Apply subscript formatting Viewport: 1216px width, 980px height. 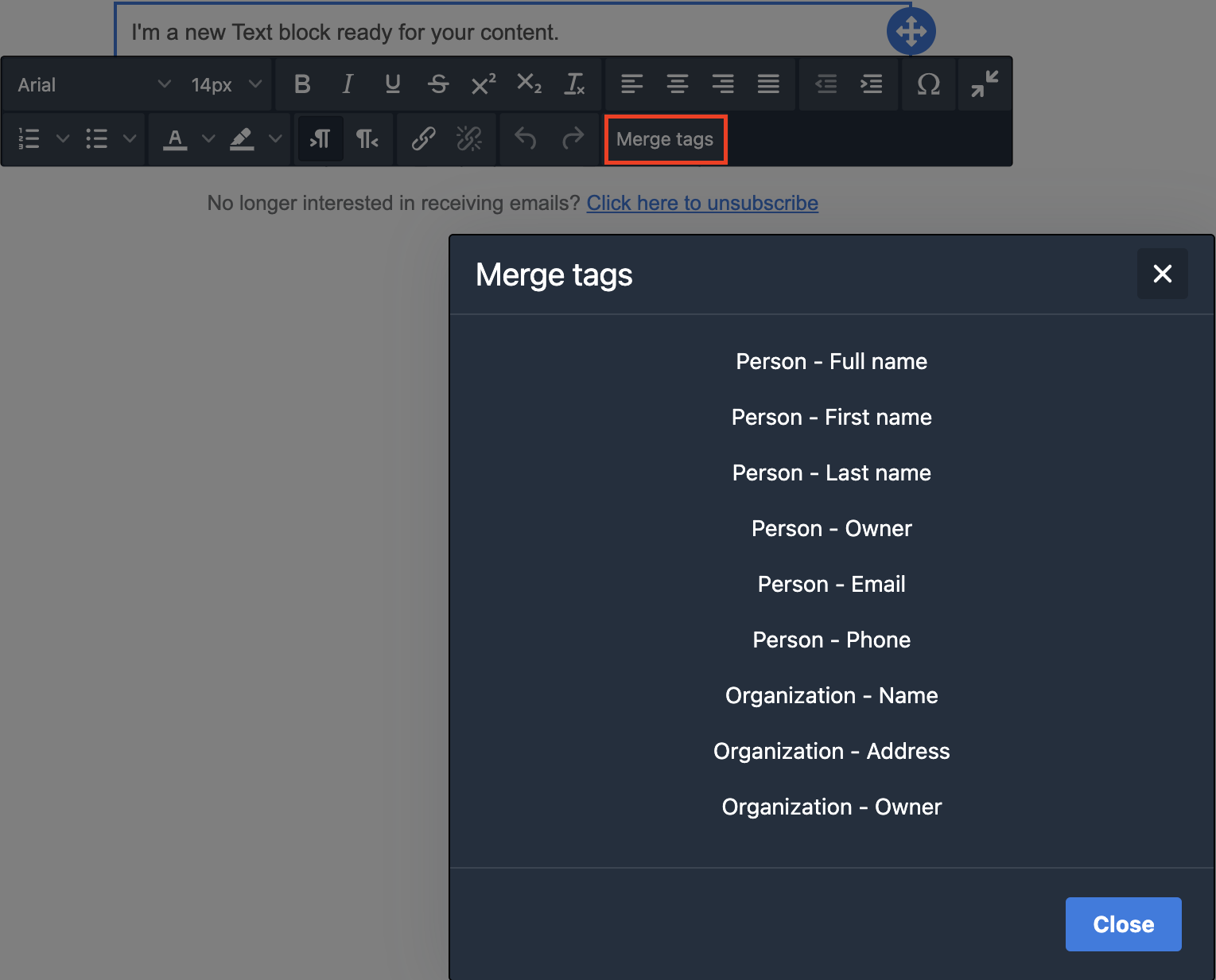pyautogui.click(x=529, y=84)
